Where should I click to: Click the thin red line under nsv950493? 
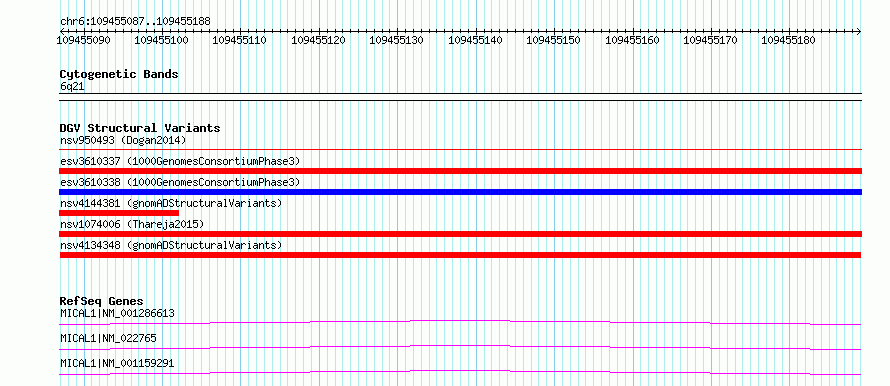click(460, 150)
